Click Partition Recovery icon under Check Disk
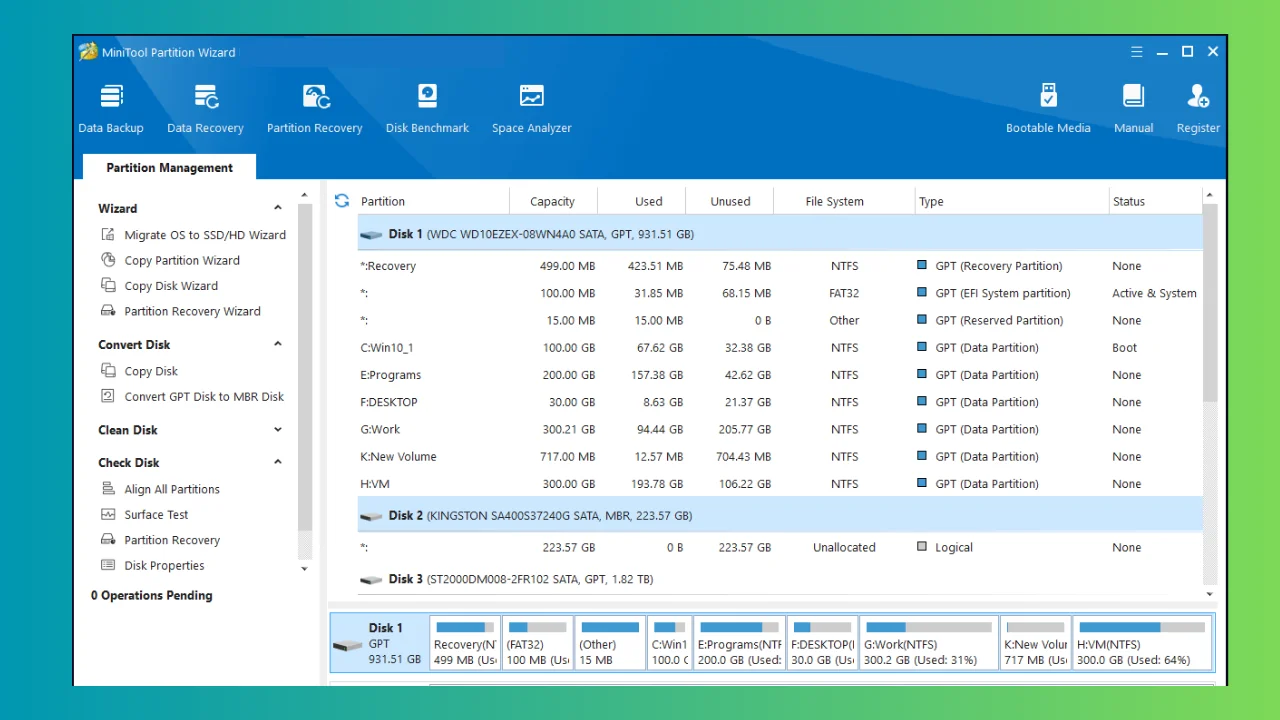 tap(109, 540)
